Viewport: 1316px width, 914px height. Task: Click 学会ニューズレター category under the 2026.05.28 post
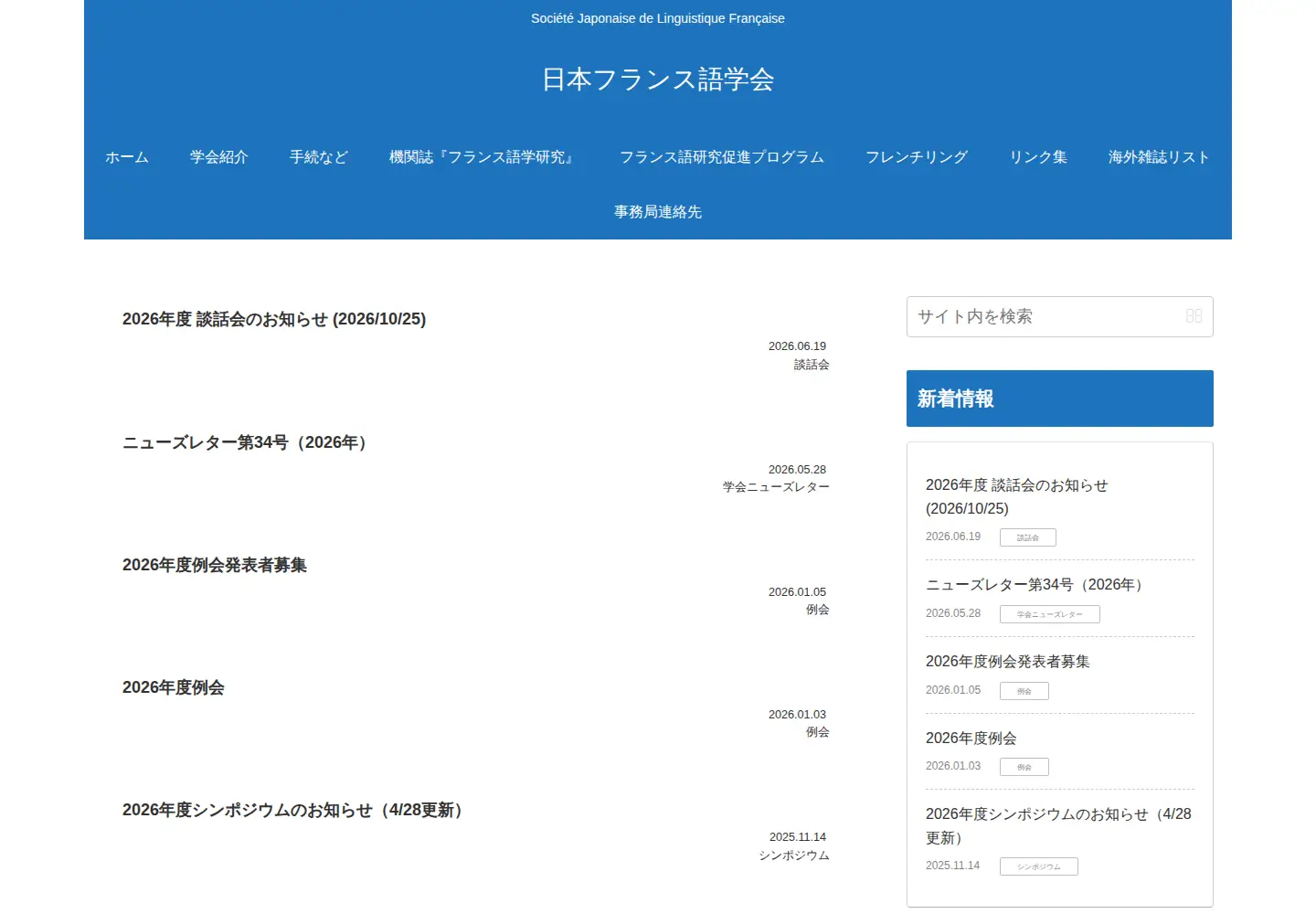(776, 487)
